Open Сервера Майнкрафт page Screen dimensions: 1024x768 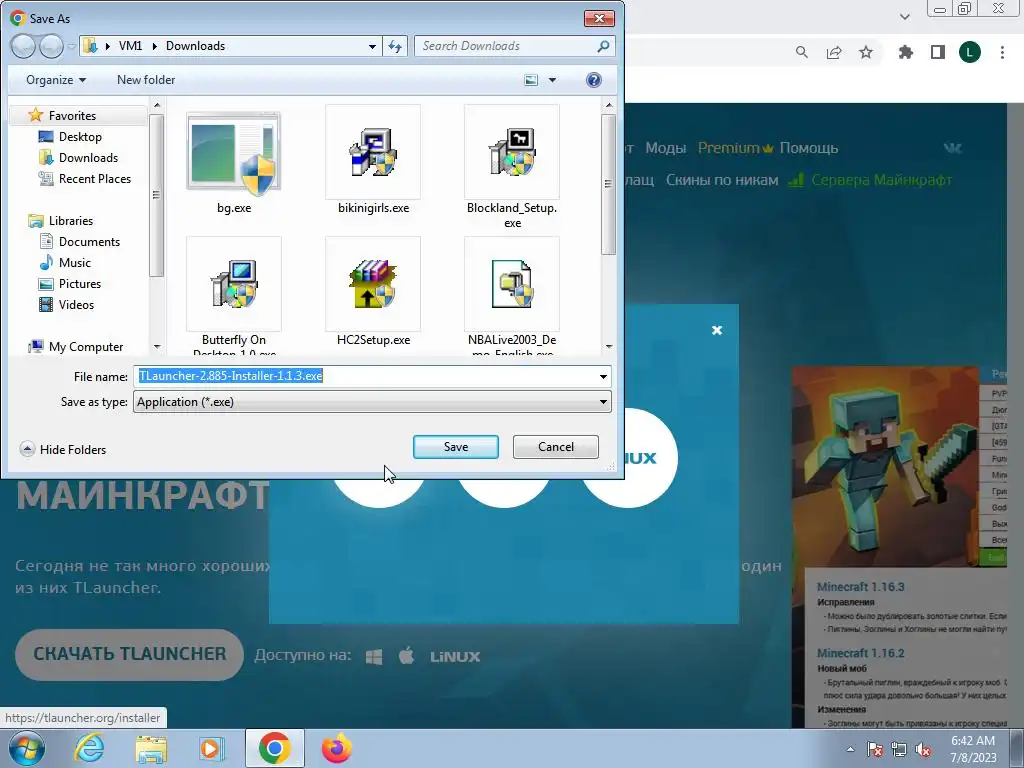click(x=870, y=180)
